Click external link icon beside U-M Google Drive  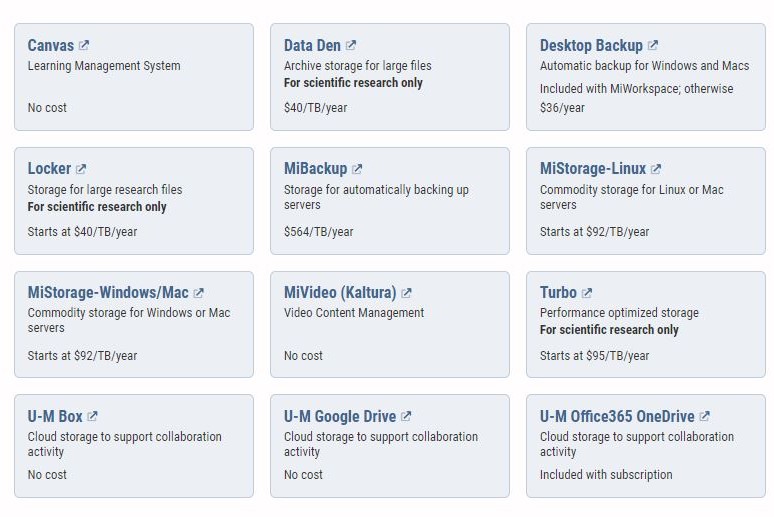(x=406, y=416)
